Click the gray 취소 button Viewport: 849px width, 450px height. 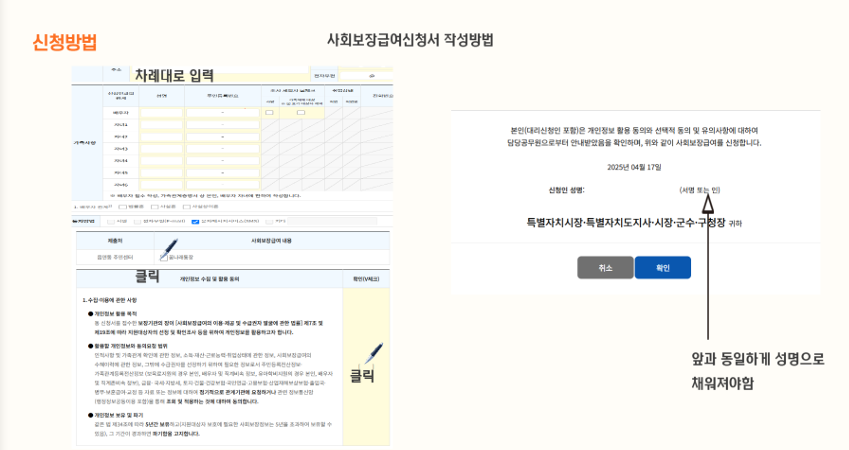pos(605,268)
